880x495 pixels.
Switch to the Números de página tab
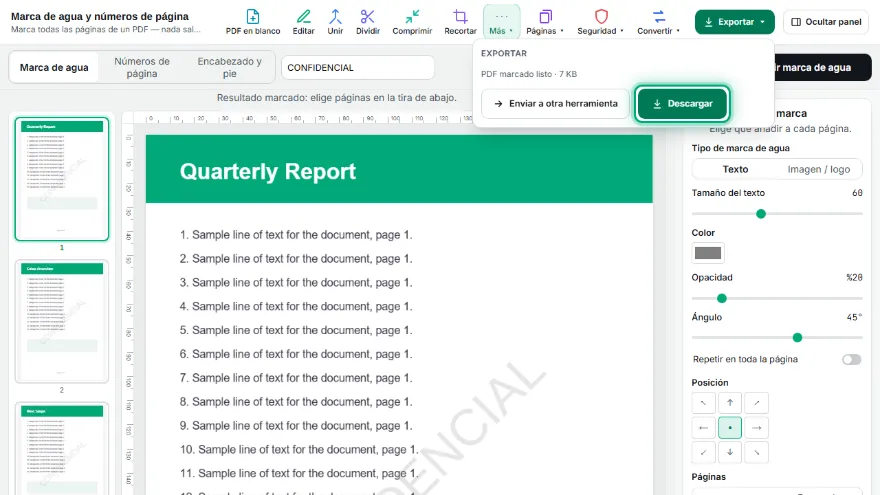pyautogui.click(x=141, y=67)
